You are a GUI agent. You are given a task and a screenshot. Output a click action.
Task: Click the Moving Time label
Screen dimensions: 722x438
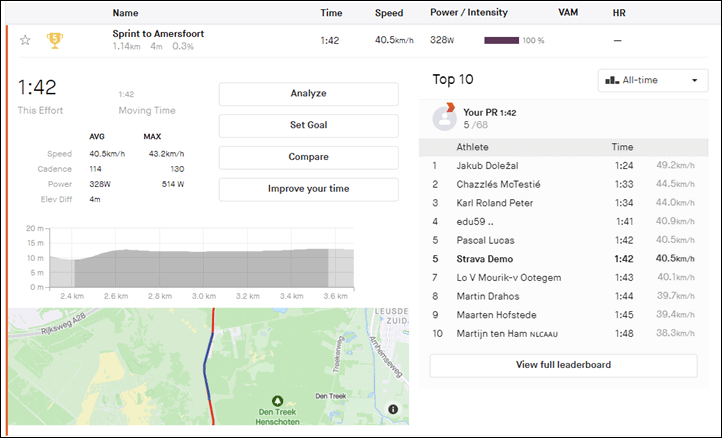pyautogui.click(x=147, y=111)
